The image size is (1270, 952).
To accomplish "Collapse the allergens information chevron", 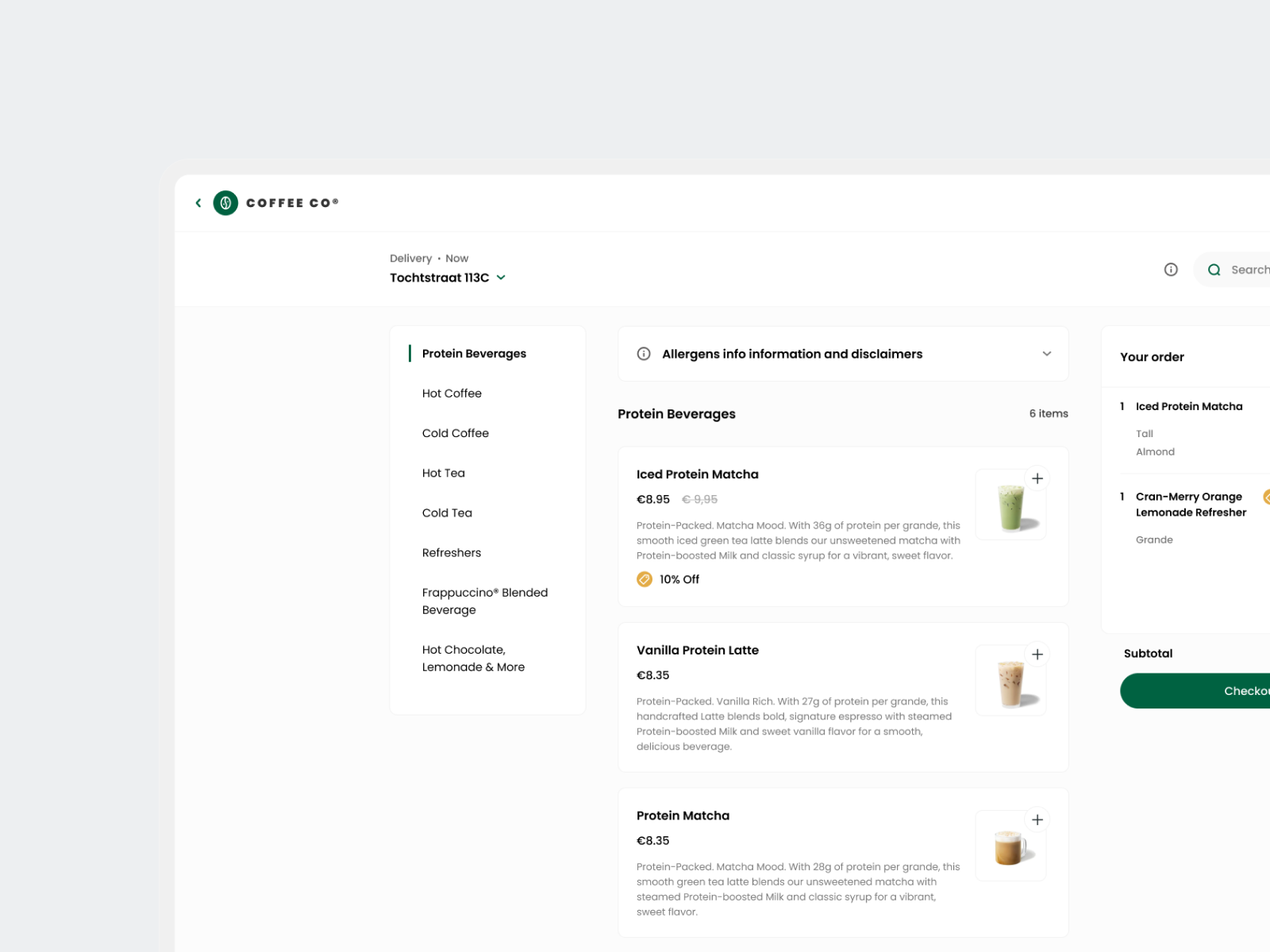I will click(1046, 354).
